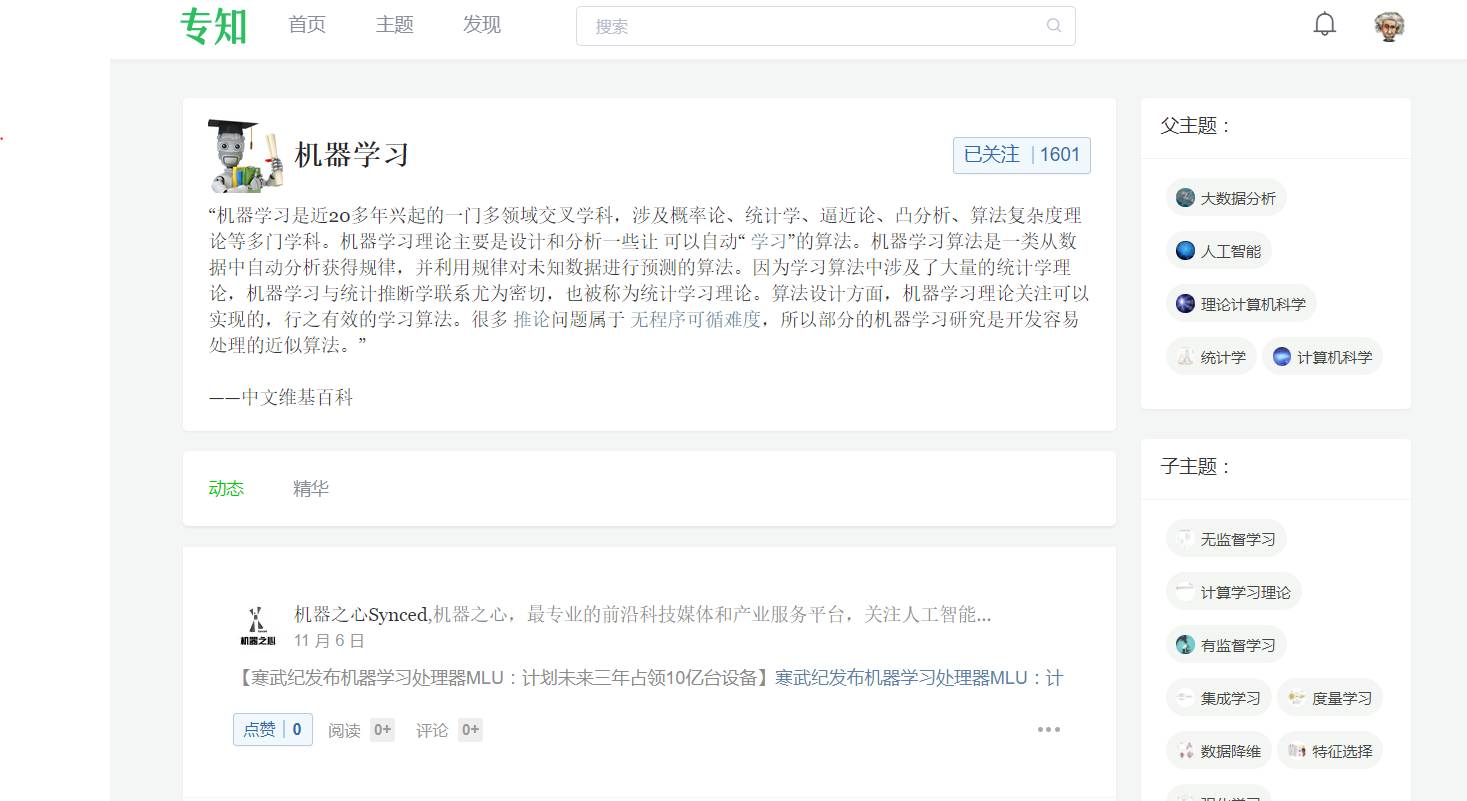Click the 专知 site logo
Image resolution: width=1467 pixels, height=801 pixels.
[213, 26]
